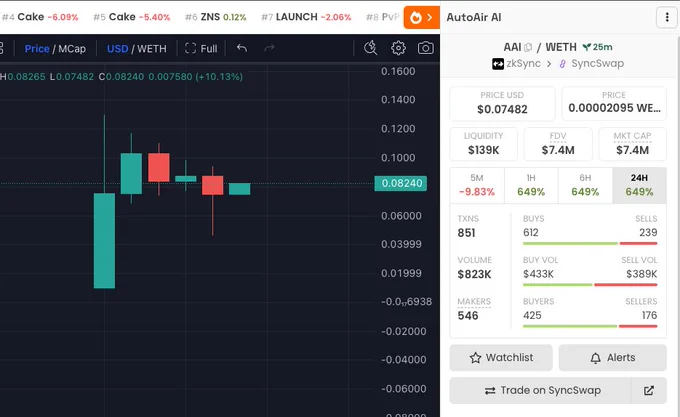Click the SyncSwap exchange link
680x417 pixels.
tap(592, 64)
